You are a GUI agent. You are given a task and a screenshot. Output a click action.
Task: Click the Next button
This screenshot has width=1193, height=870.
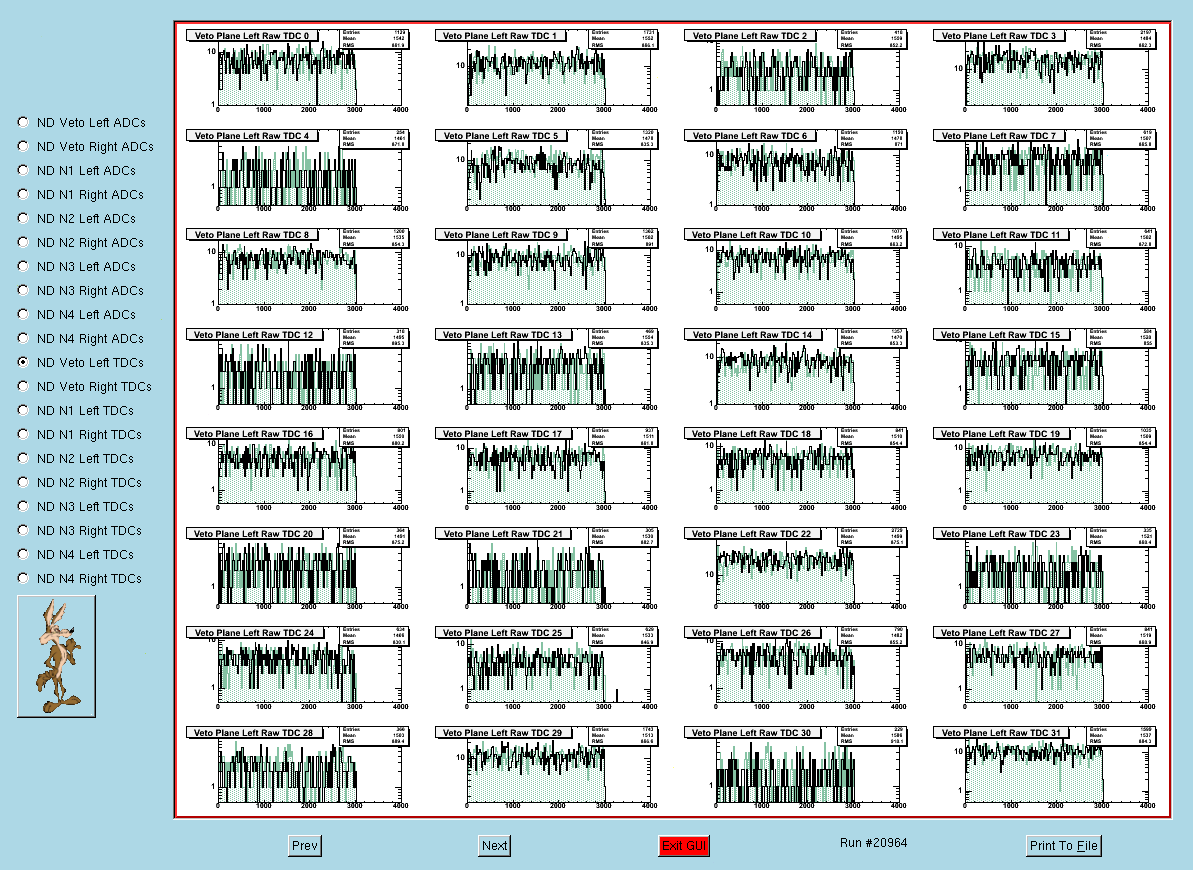coord(495,846)
